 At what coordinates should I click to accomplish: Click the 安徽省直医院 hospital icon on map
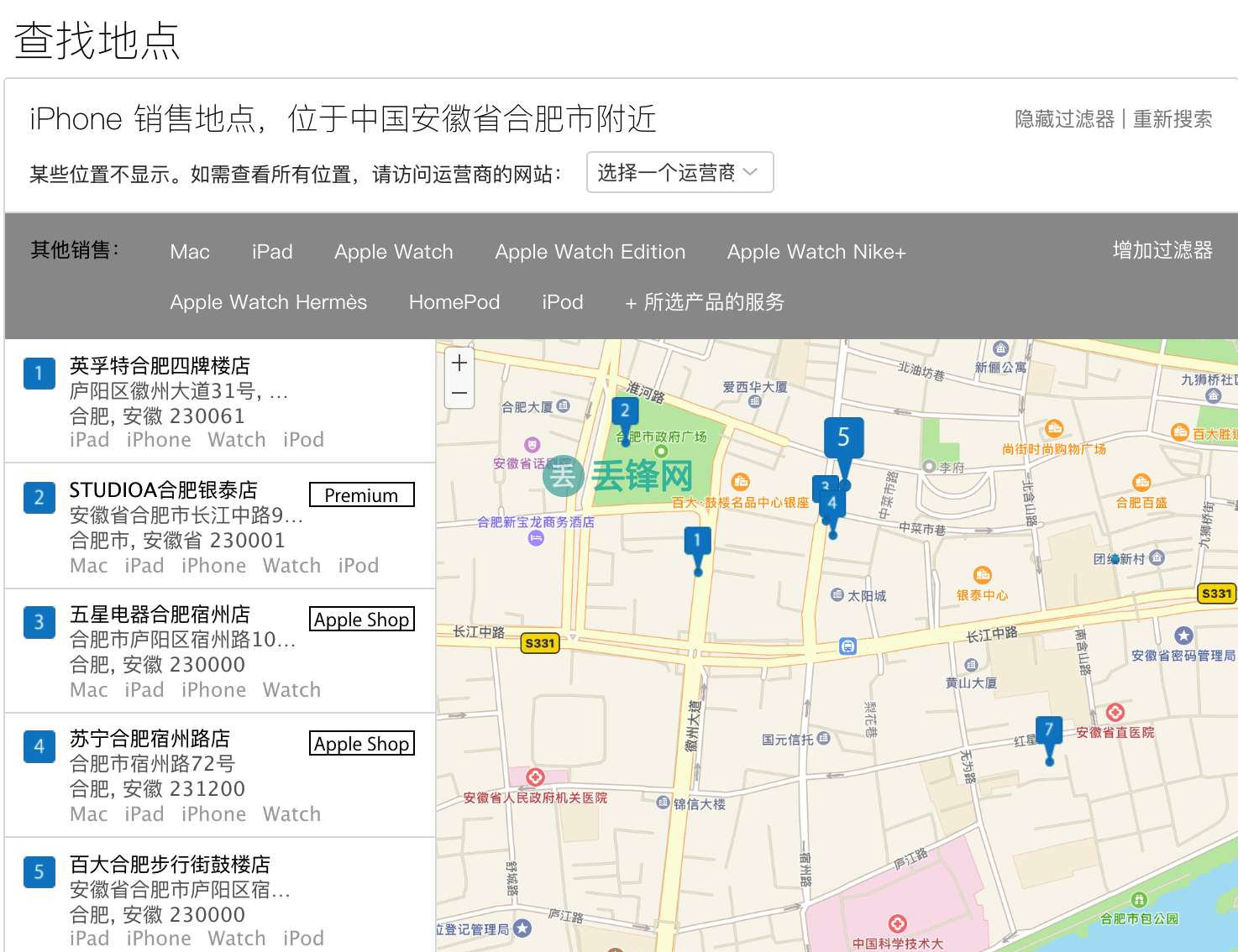click(x=1115, y=713)
